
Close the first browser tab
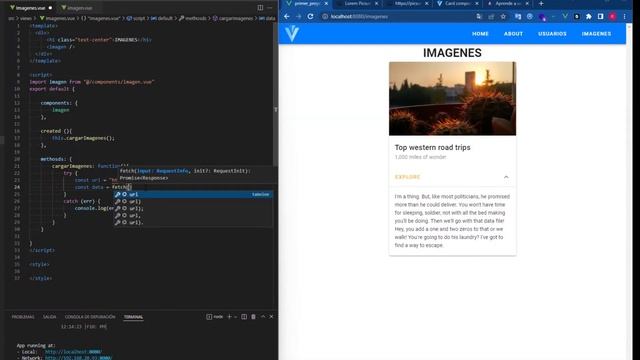326,4
